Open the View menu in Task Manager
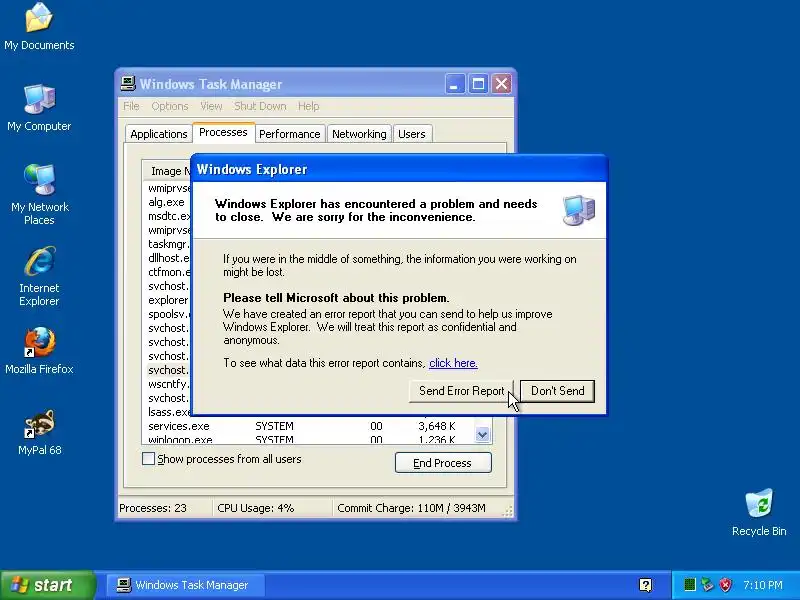800x600 pixels. point(211,106)
